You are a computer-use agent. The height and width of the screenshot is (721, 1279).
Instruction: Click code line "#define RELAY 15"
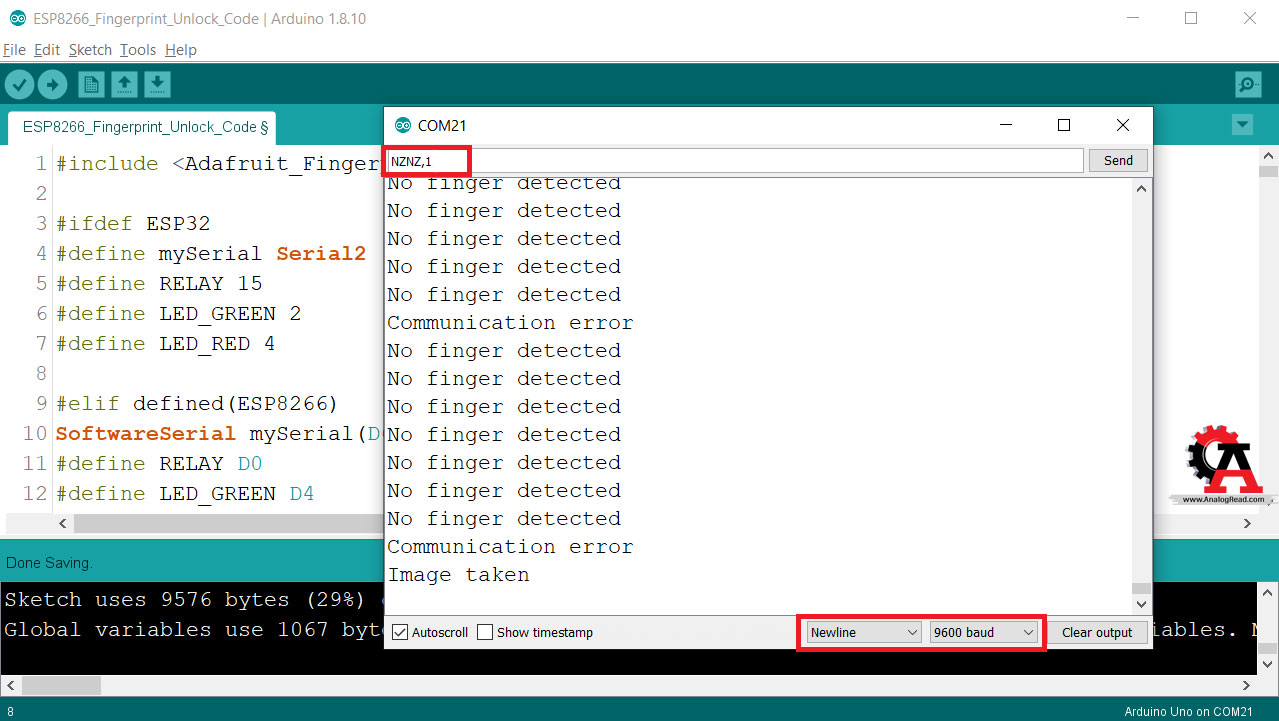(x=159, y=283)
